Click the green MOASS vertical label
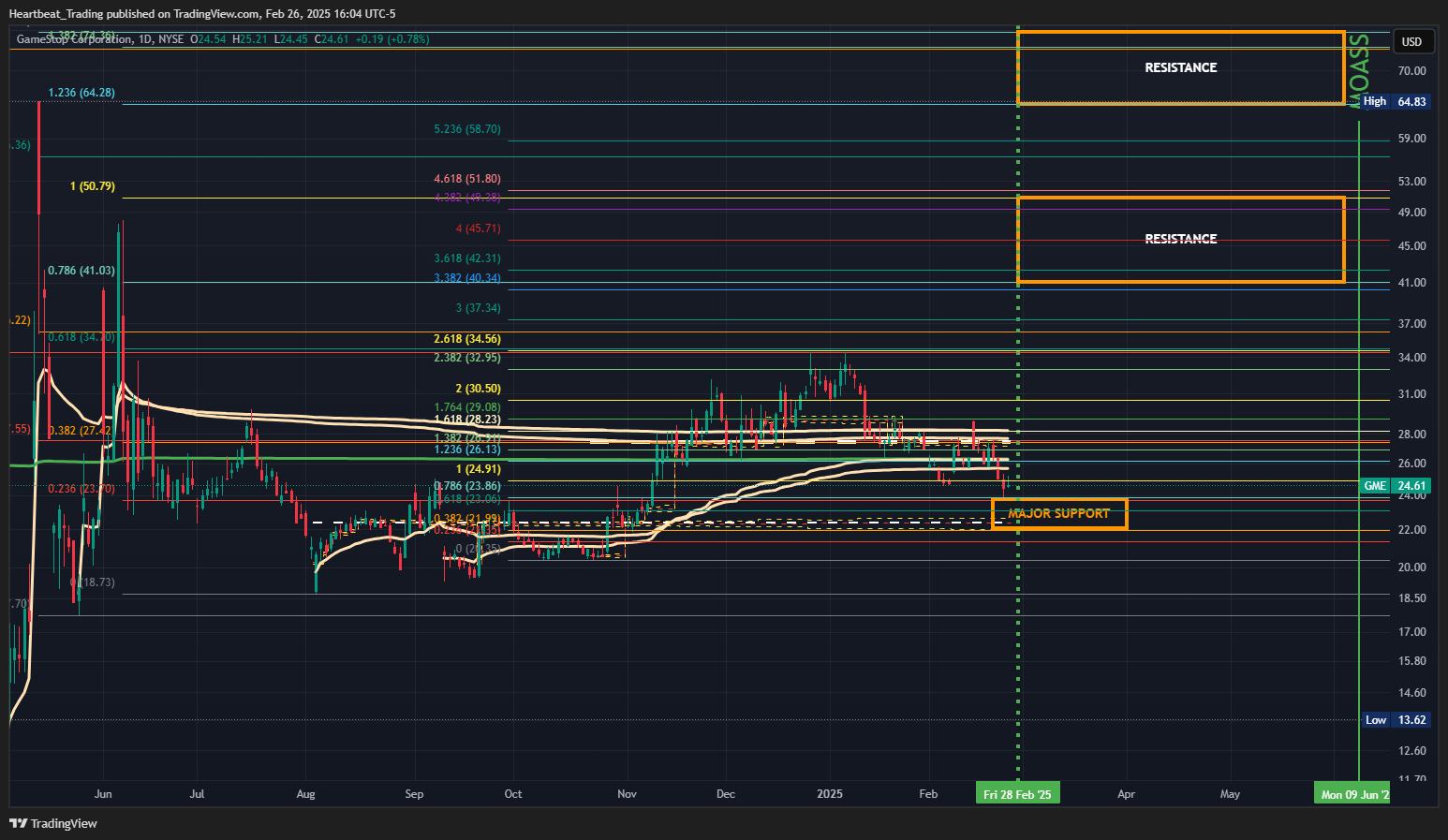The image size is (1448, 840). pos(1359,69)
